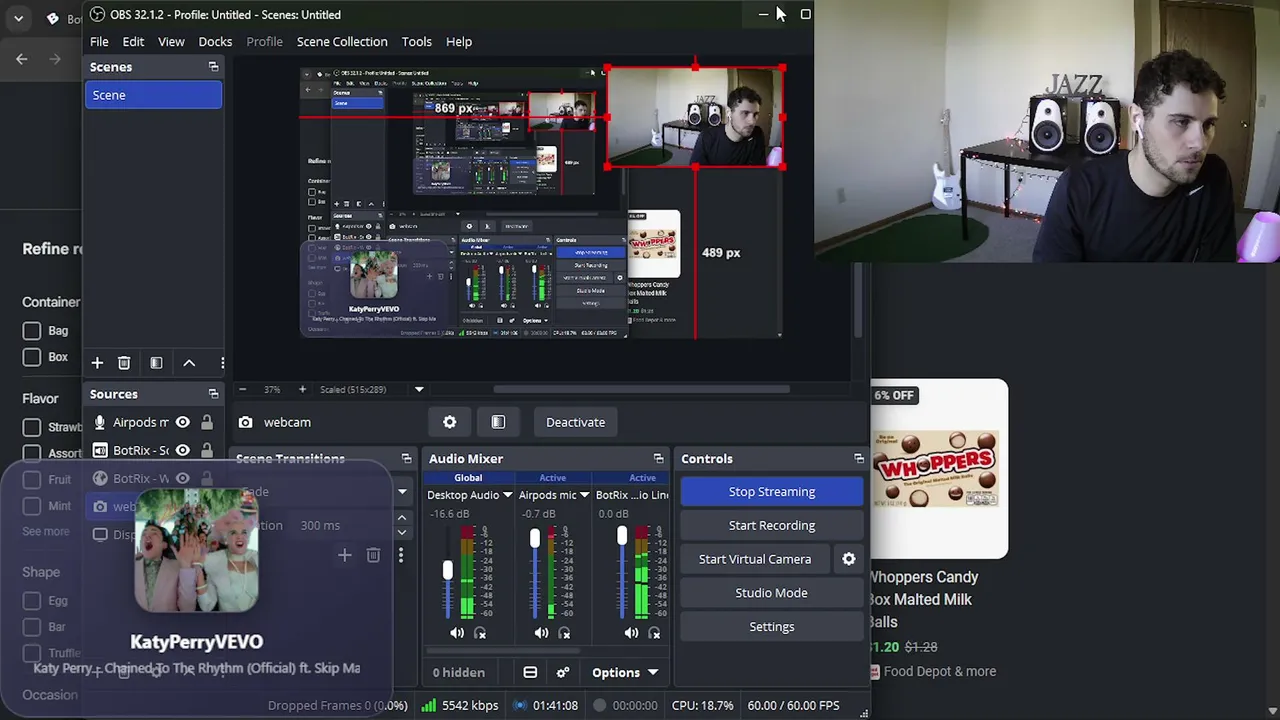Open the Fade transition type dropdown
Screen dimensions: 1280x720
click(x=402, y=492)
